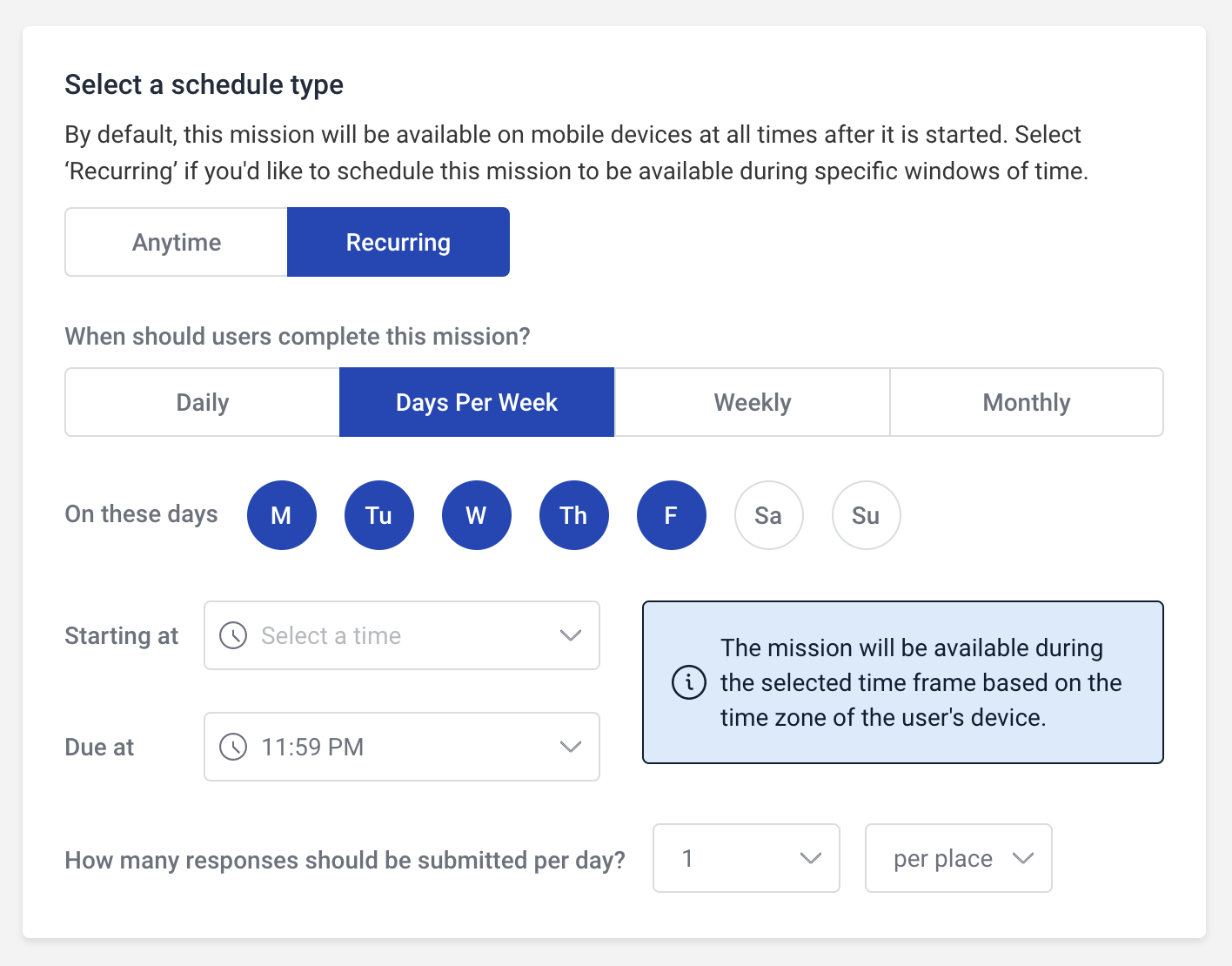Turn off the Friday day circle
Image resolution: width=1232 pixels, height=966 pixels.
[671, 515]
